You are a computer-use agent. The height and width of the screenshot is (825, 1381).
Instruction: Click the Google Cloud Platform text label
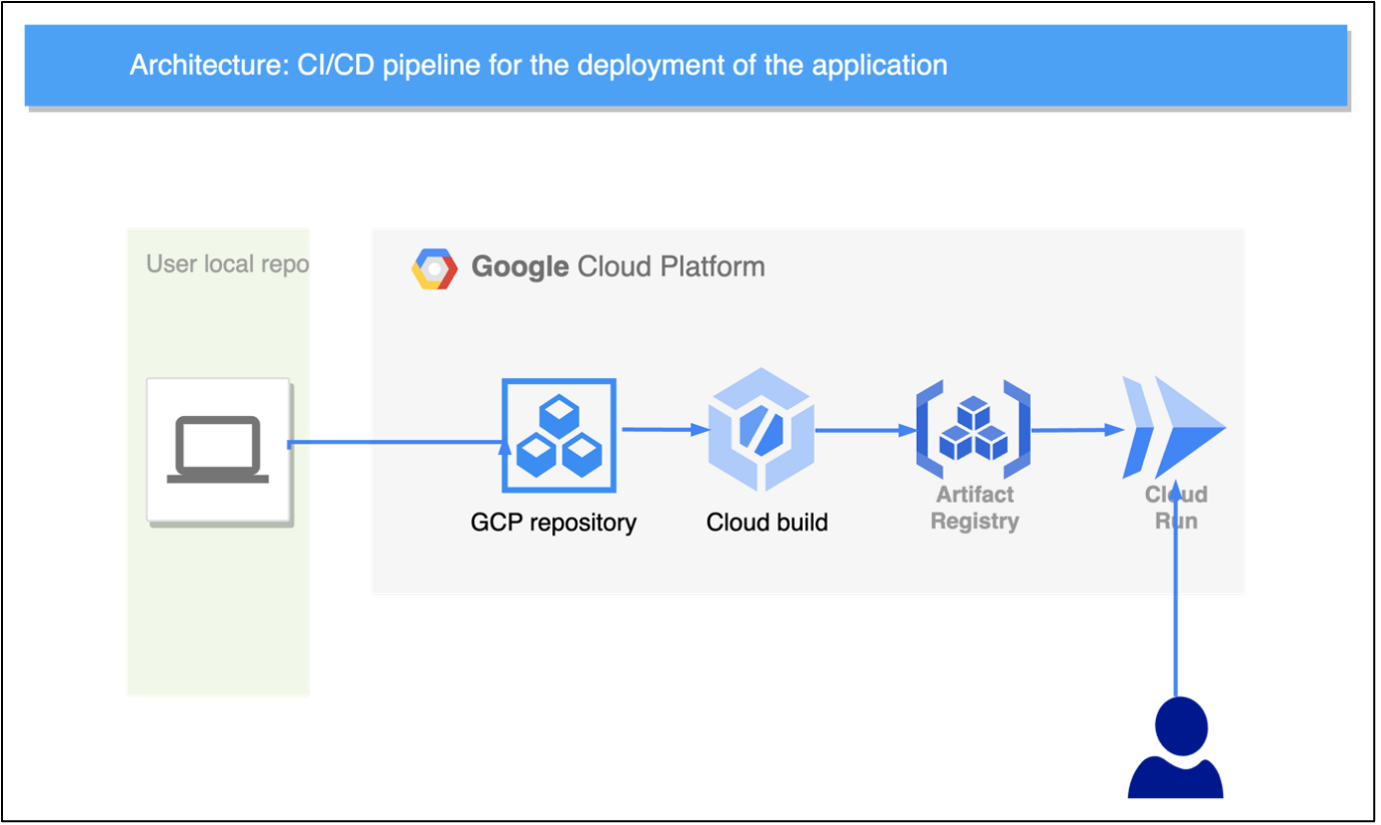pos(617,266)
